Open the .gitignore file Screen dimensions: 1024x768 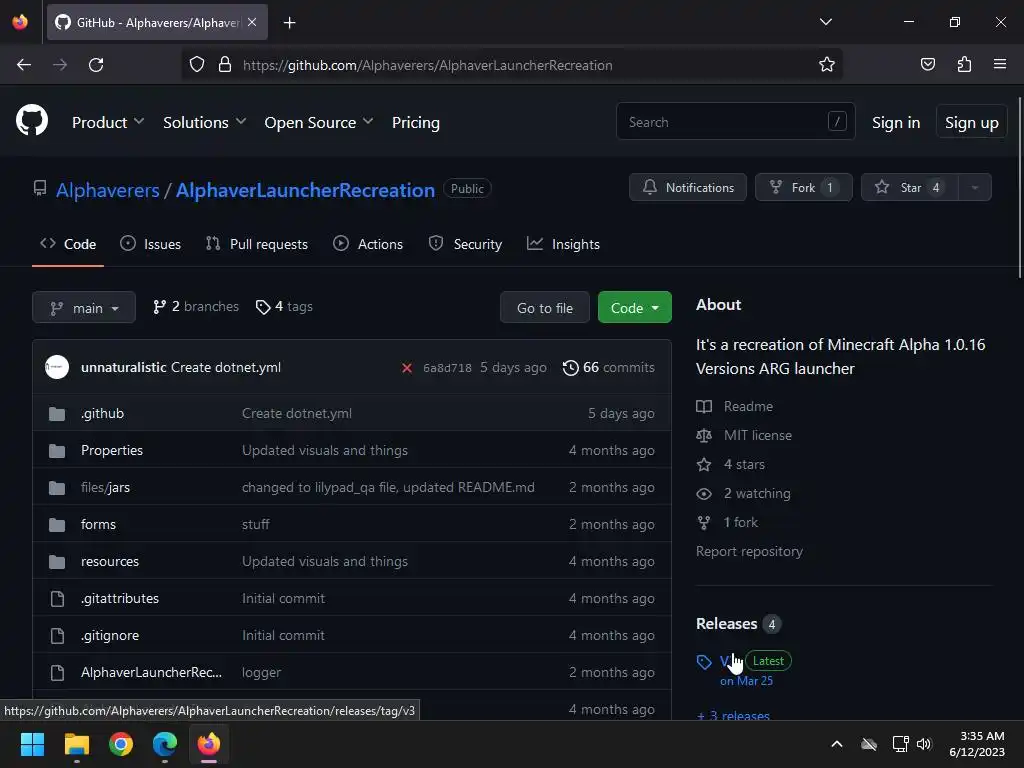point(110,635)
